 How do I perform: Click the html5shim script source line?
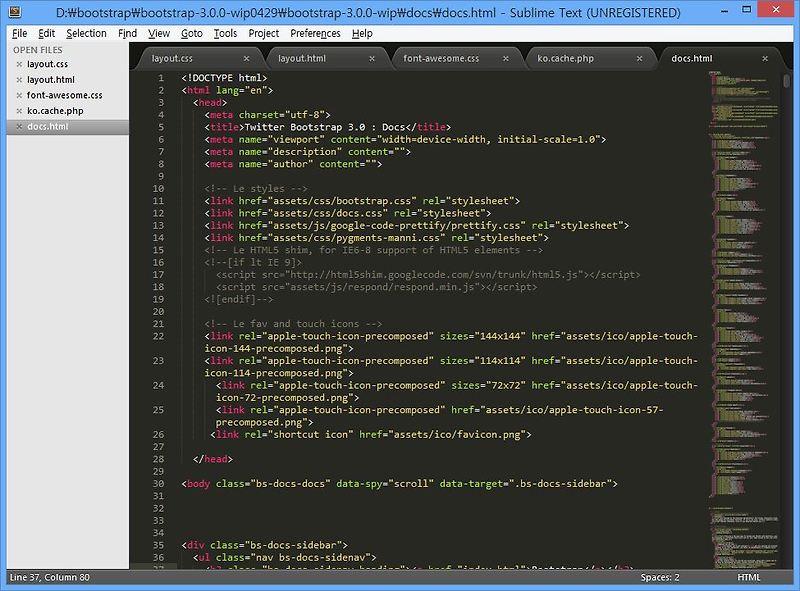pos(428,275)
